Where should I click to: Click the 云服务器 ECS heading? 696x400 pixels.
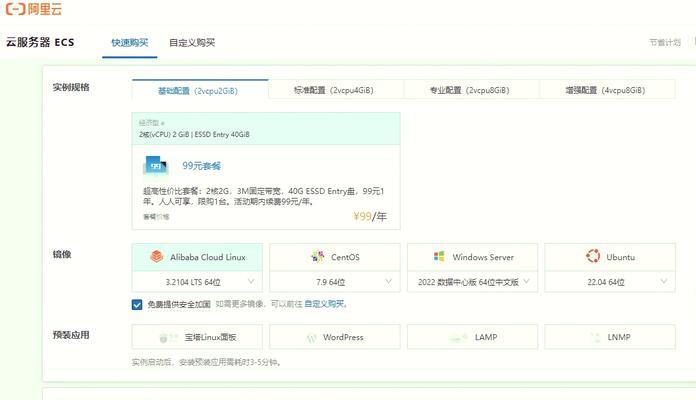tap(40, 42)
